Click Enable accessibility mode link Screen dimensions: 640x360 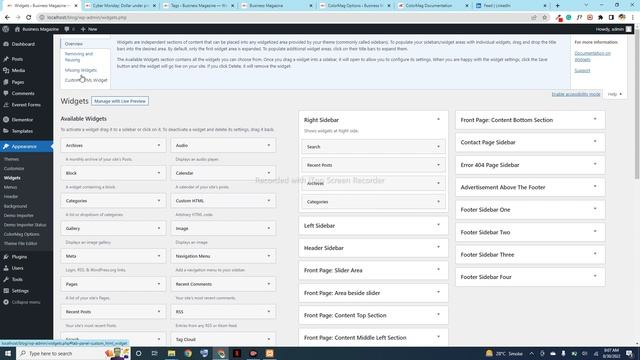point(576,94)
